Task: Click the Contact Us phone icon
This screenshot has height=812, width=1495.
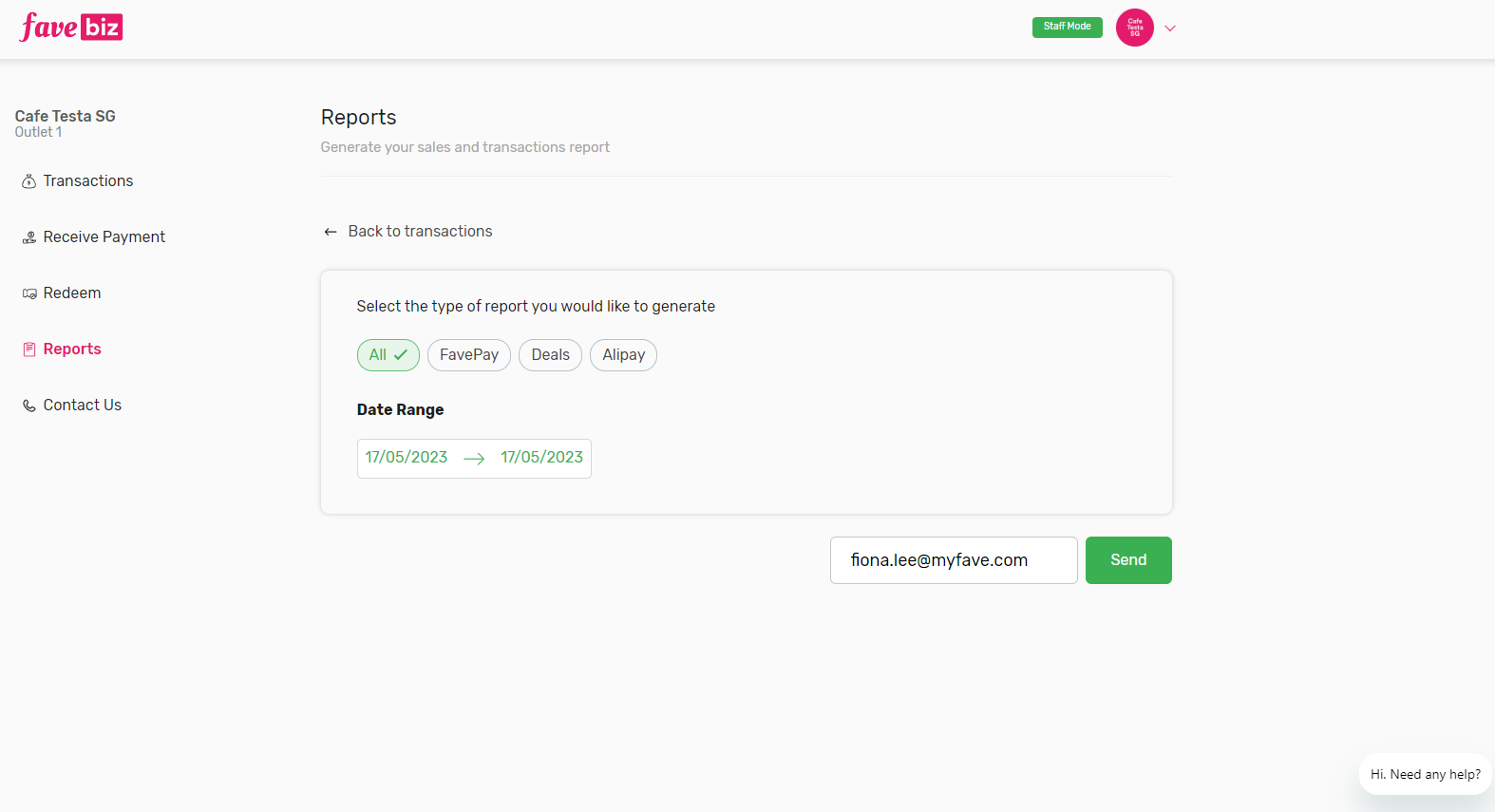Action: pyautogui.click(x=29, y=406)
